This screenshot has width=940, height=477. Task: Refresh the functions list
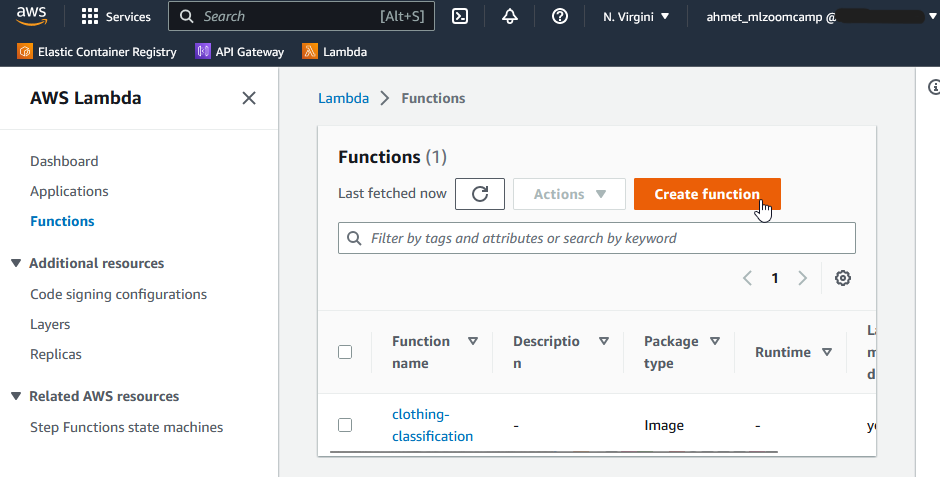(480, 194)
